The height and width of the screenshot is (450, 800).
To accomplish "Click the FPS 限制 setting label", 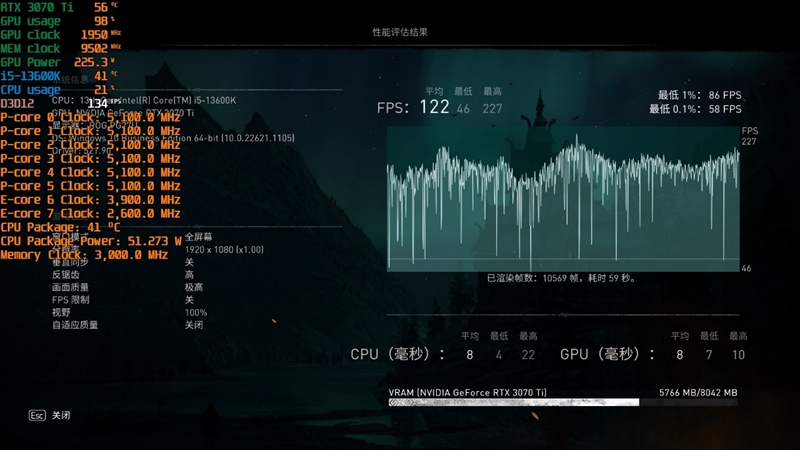I will pyautogui.click(x=70, y=299).
